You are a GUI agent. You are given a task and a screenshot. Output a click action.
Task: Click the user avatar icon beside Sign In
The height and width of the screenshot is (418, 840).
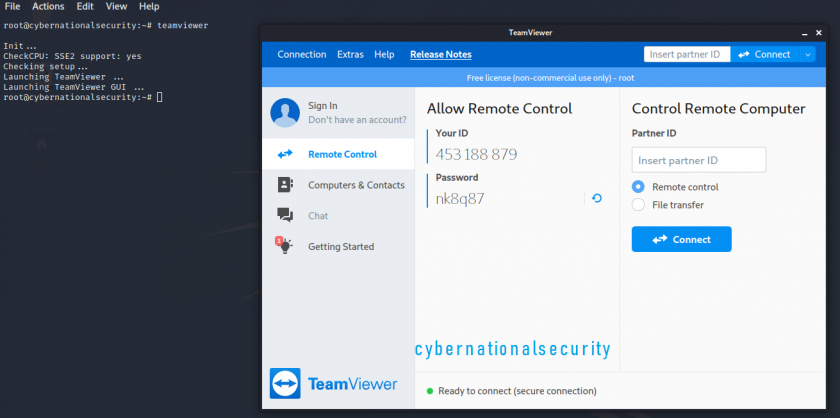point(285,113)
